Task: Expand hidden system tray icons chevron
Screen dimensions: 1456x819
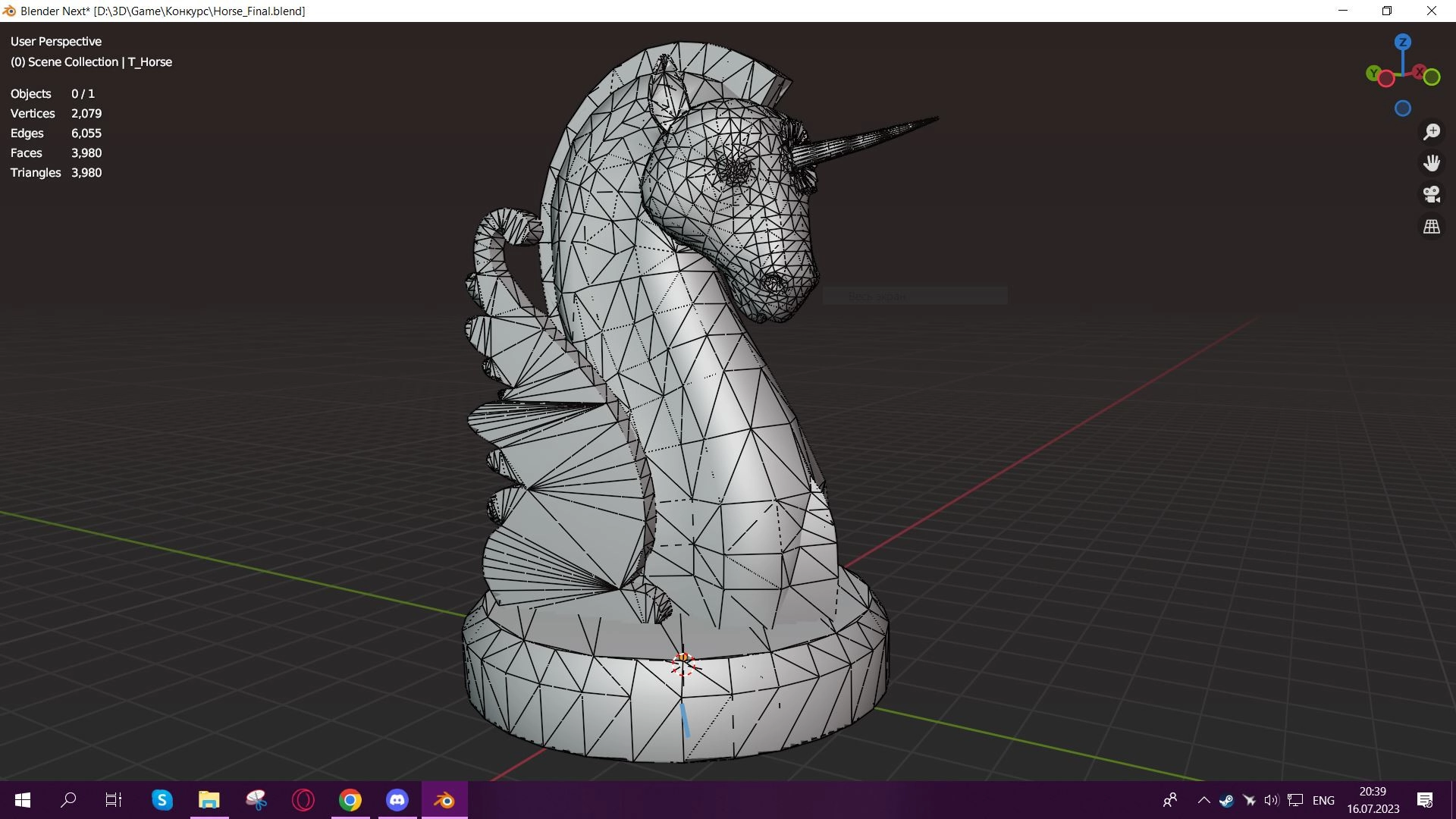Action: (x=1203, y=800)
